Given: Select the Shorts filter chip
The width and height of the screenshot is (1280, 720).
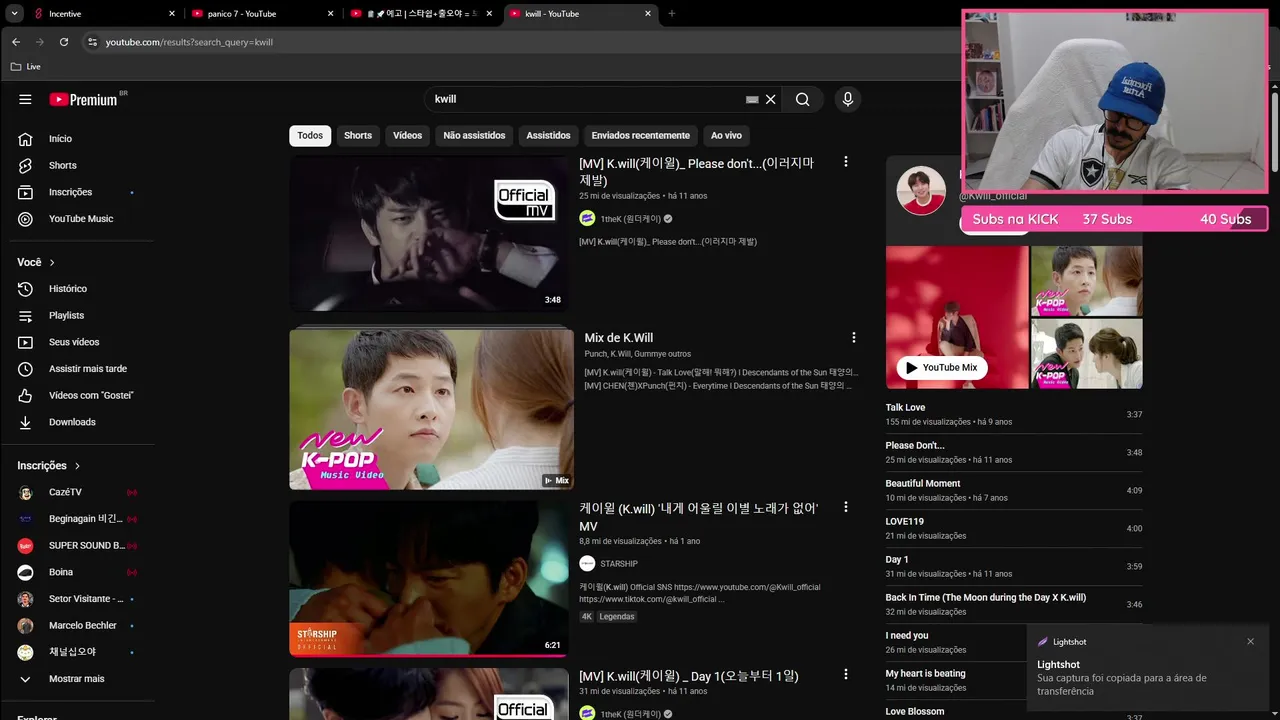Looking at the screenshot, I should pos(358,135).
